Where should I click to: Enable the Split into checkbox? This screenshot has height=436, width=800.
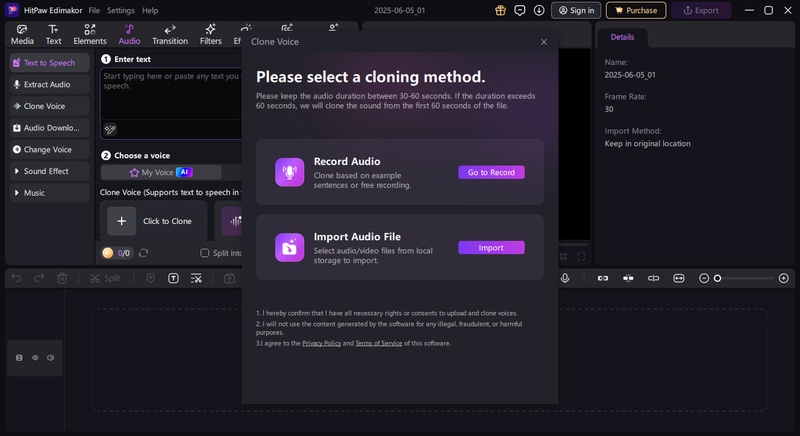205,253
